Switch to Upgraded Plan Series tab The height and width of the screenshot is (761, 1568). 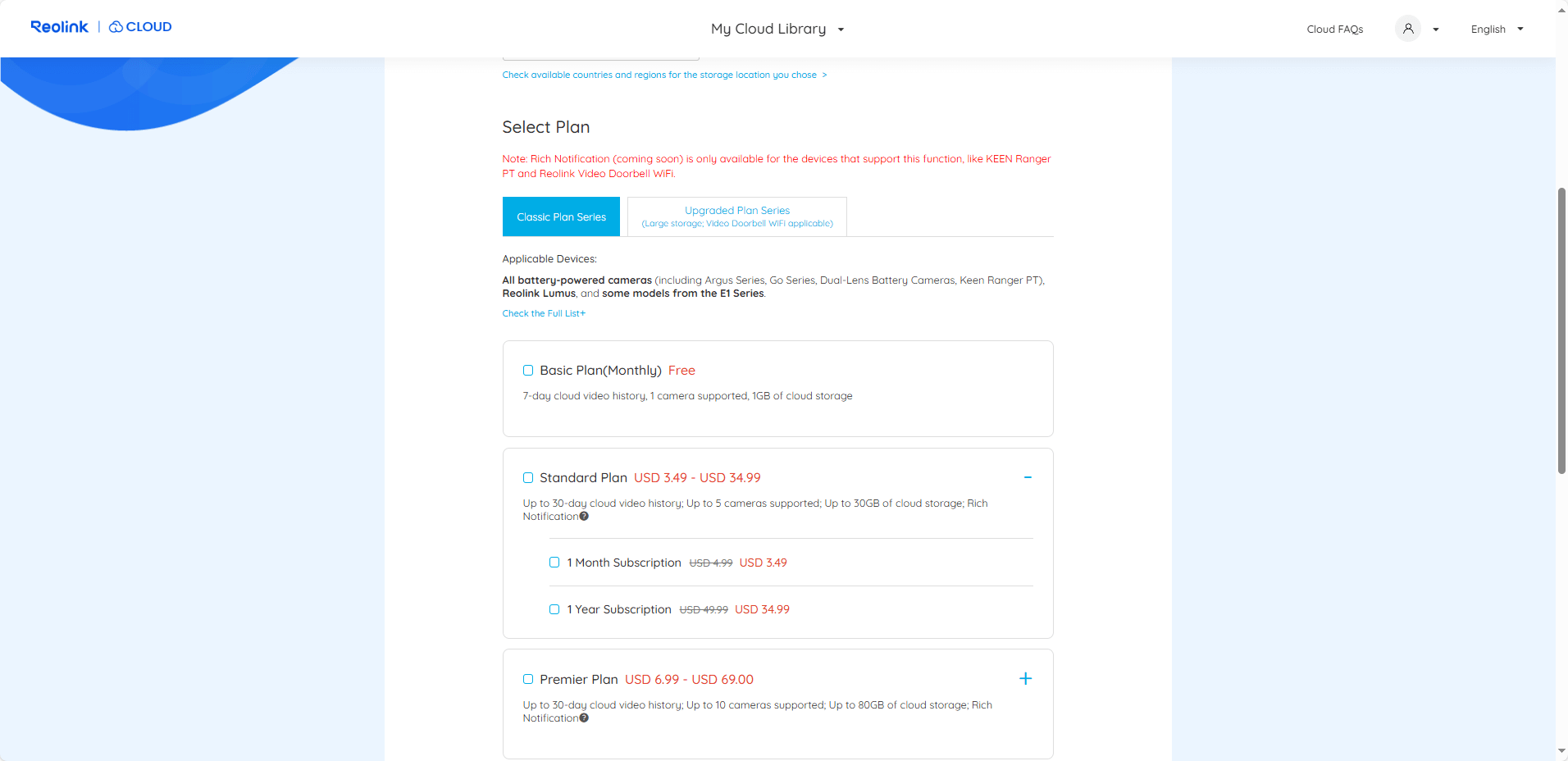737,216
